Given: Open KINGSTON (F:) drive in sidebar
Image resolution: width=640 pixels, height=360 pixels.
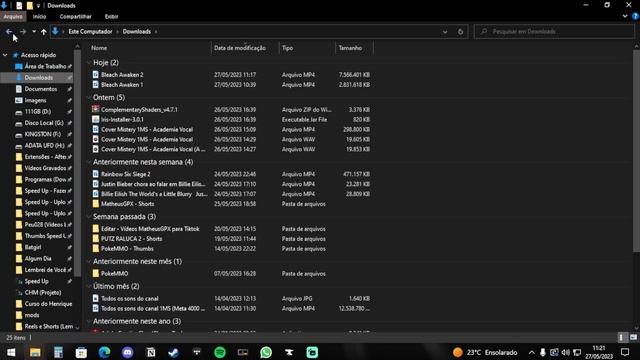Looking at the screenshot, I should click(x=42, y=134).
